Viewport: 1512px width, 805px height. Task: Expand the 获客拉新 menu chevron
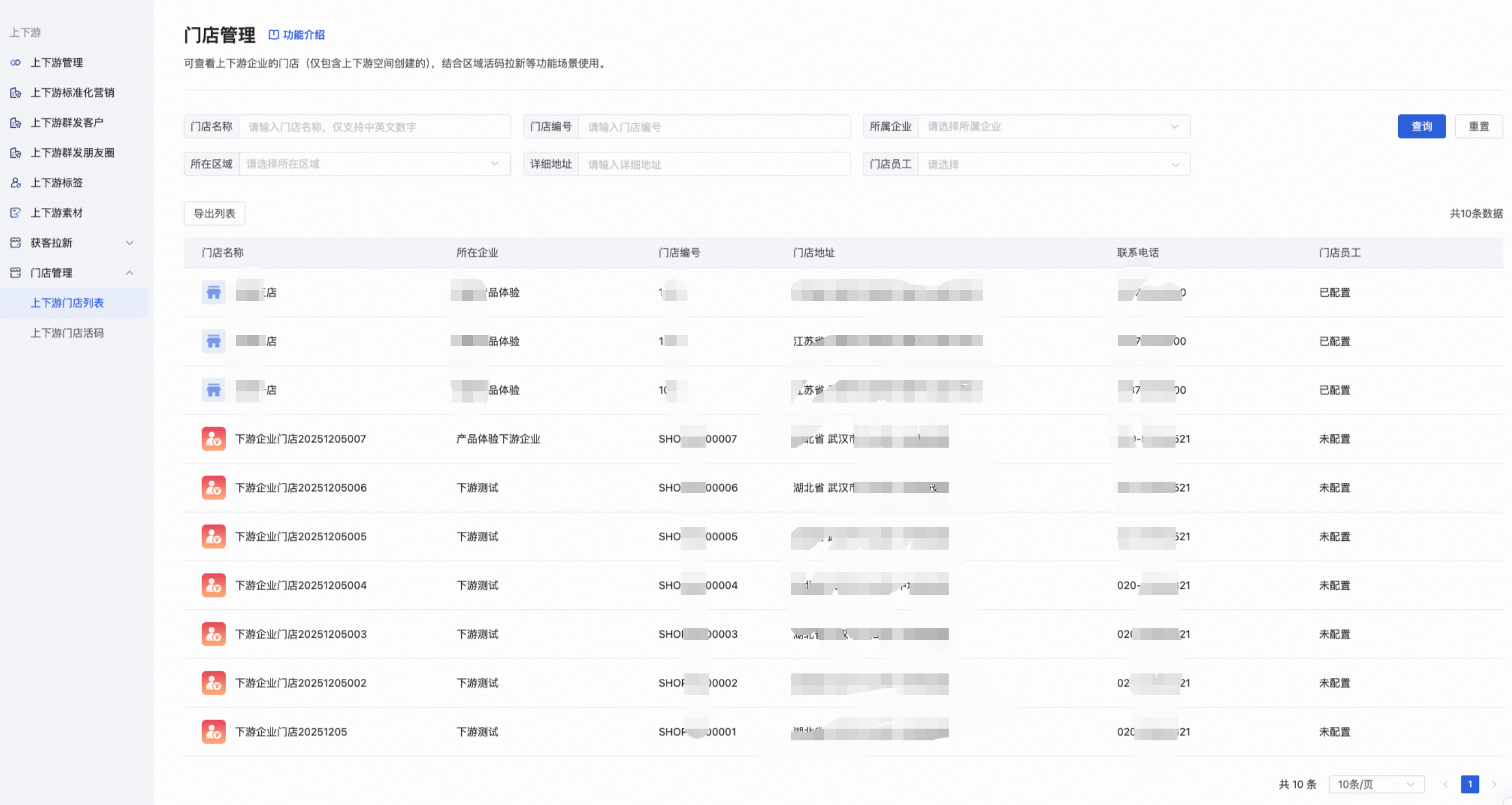click(x=130, y=243)
